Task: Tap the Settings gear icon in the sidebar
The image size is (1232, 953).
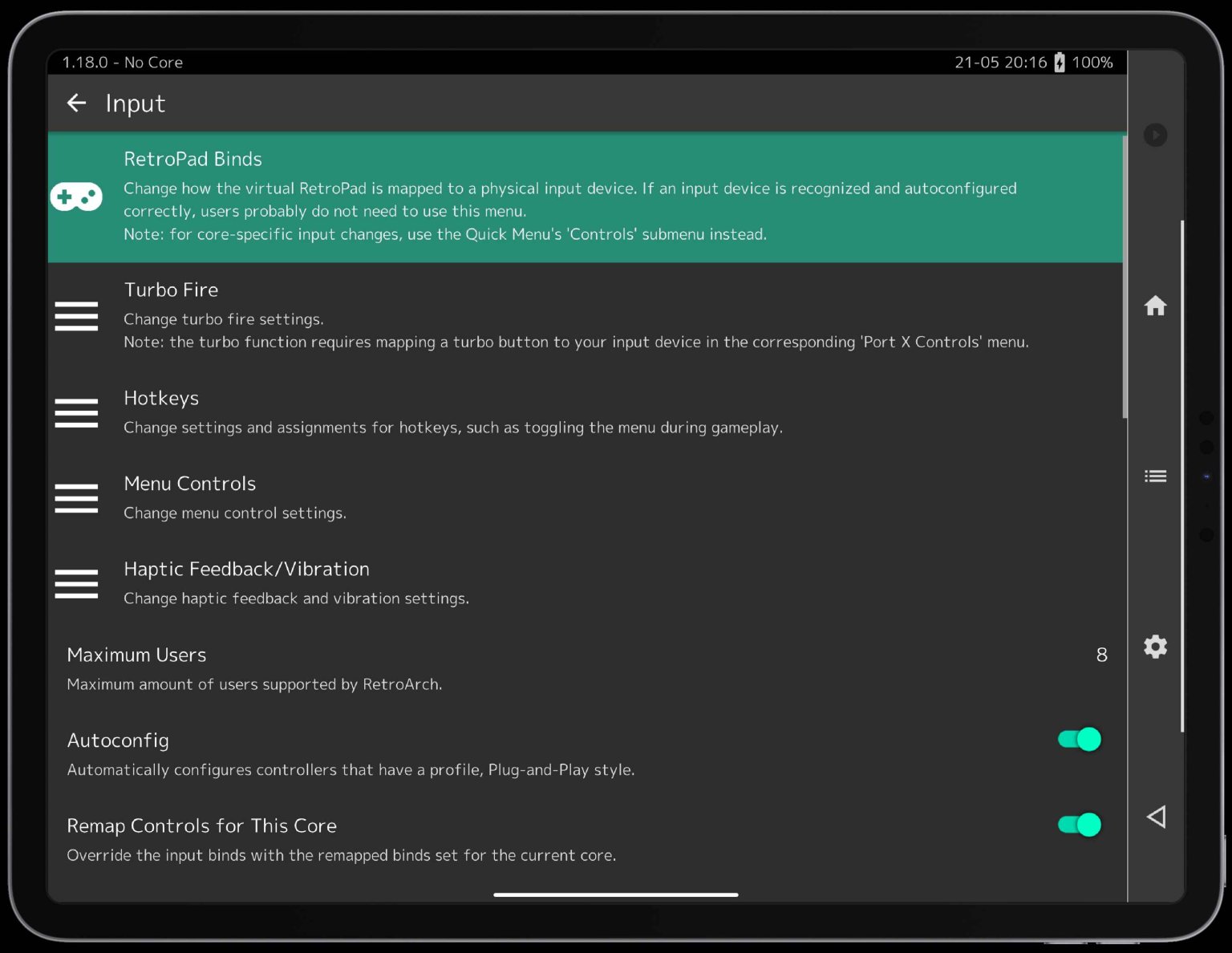Action: pyautogui.click(x=1155, y=647)
